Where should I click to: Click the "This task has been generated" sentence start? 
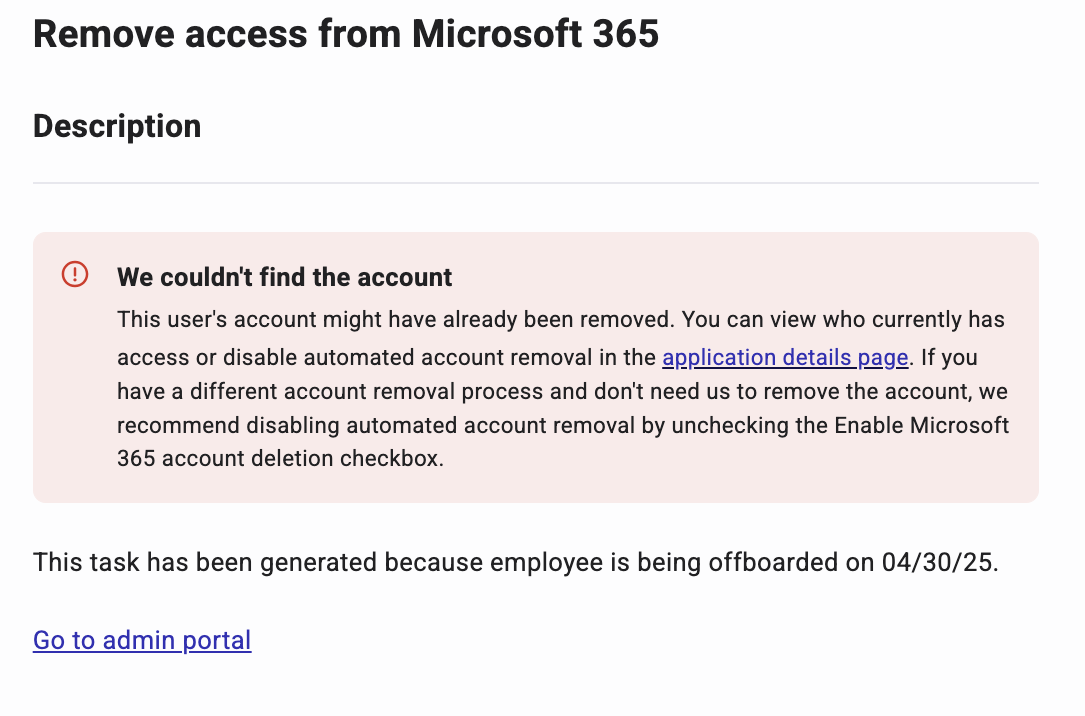(x=180, y=562)
